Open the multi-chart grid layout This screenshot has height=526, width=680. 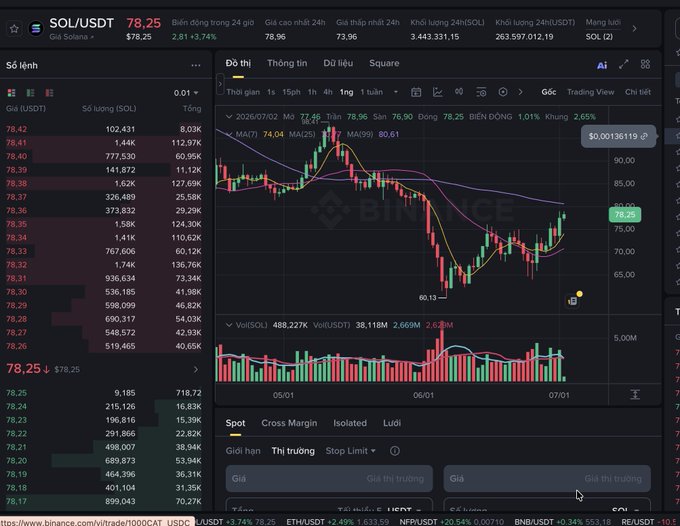point(645,65)
